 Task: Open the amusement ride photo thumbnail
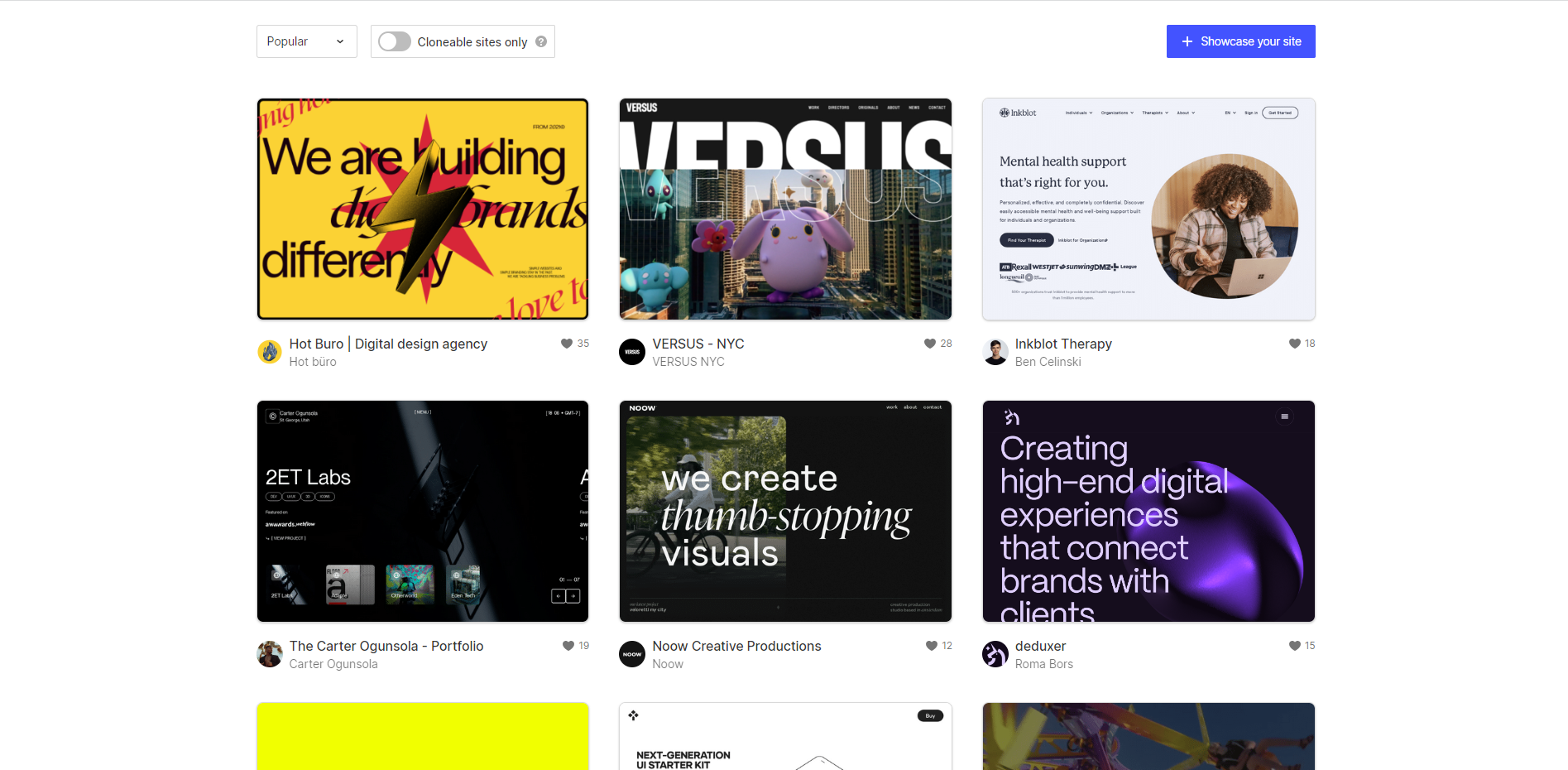[x=1148, y=736]
